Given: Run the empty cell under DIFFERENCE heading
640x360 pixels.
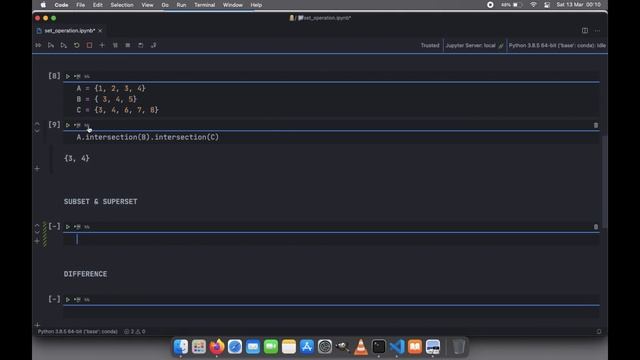Looking at the screenshot, I should coord(68,300).
